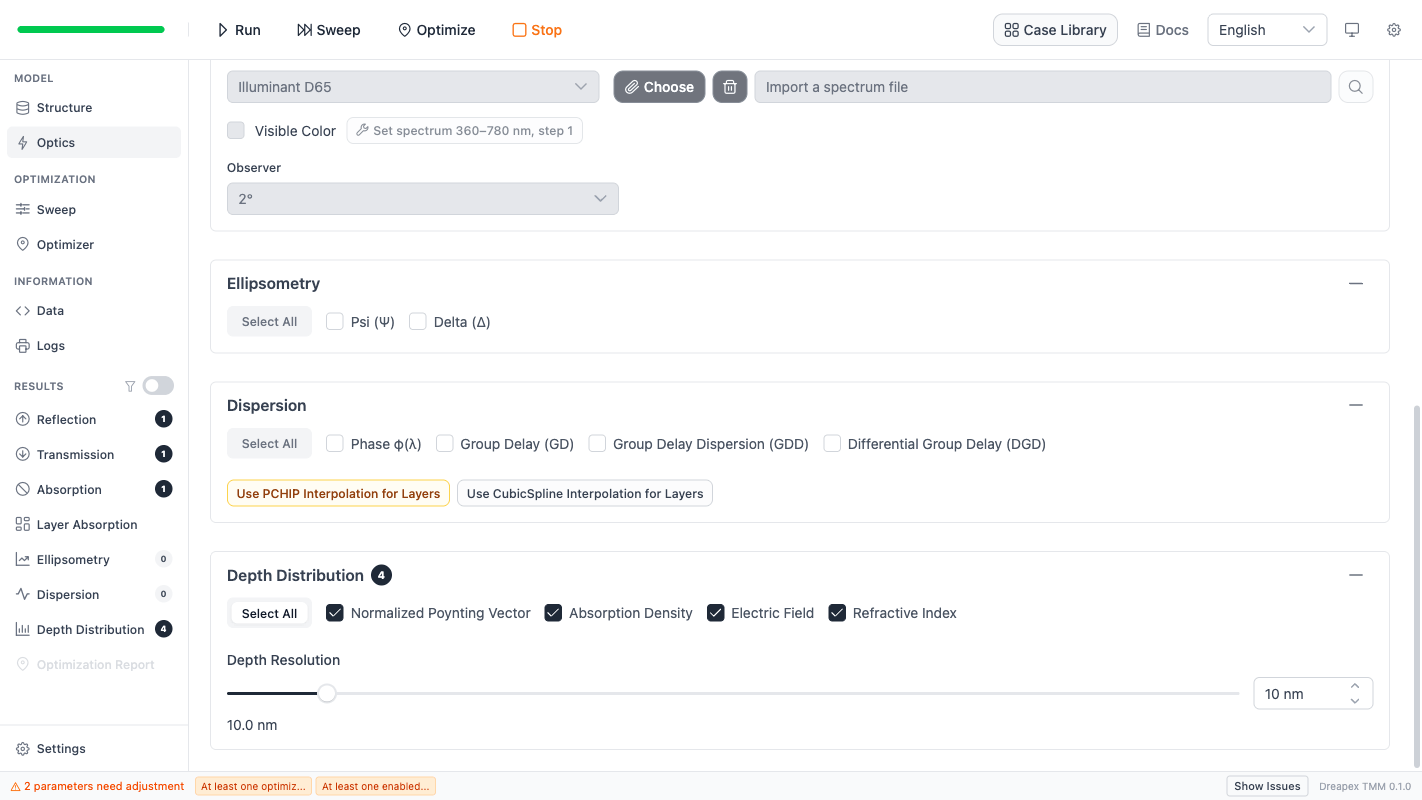
Task: Open the Case Library
Action: click(x=1055, y=30)
